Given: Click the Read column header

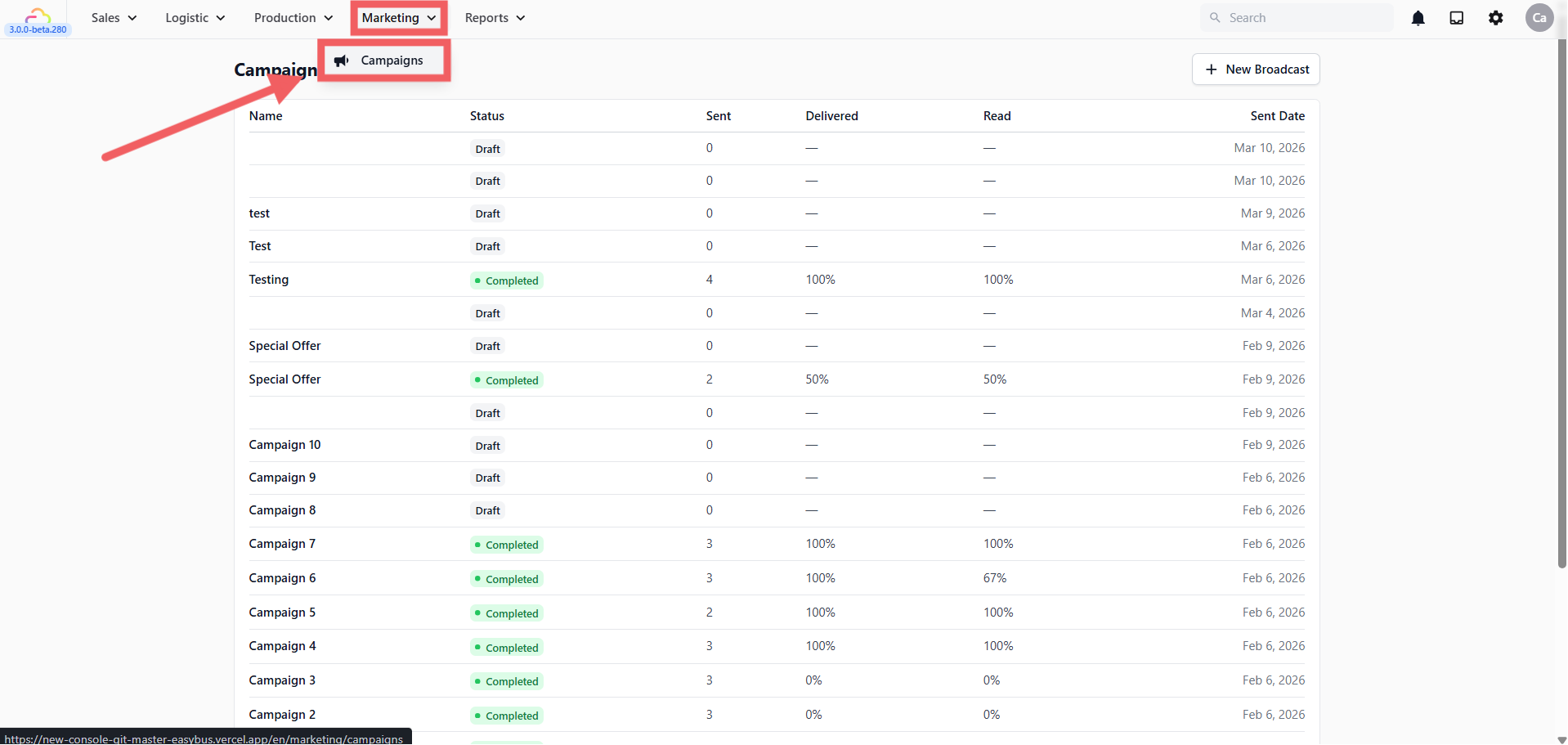Looking at the screenshot, I should tap(997, 116).
